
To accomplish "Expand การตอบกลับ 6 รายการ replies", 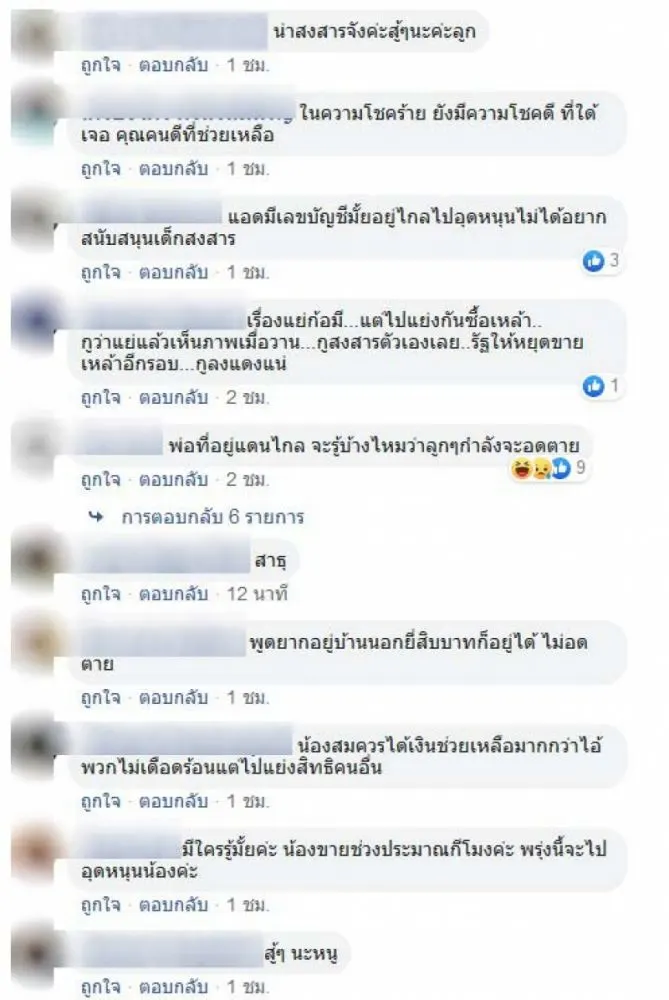I will click(212, 517).
